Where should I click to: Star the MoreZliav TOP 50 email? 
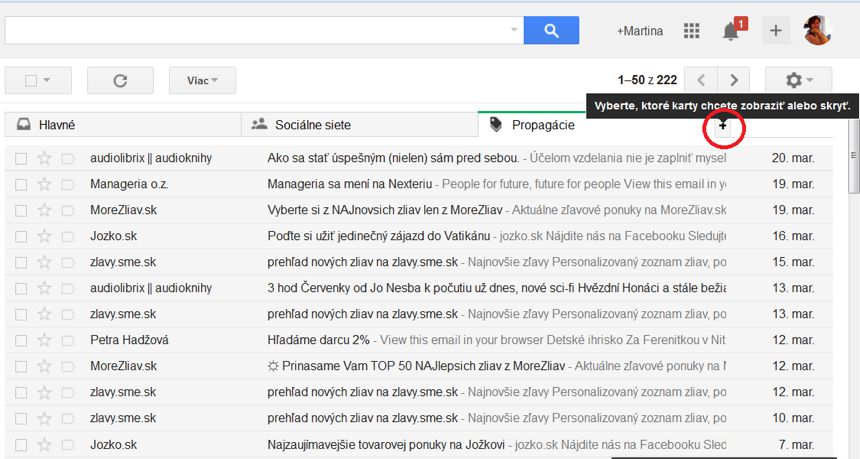click(x=44, y=366)
